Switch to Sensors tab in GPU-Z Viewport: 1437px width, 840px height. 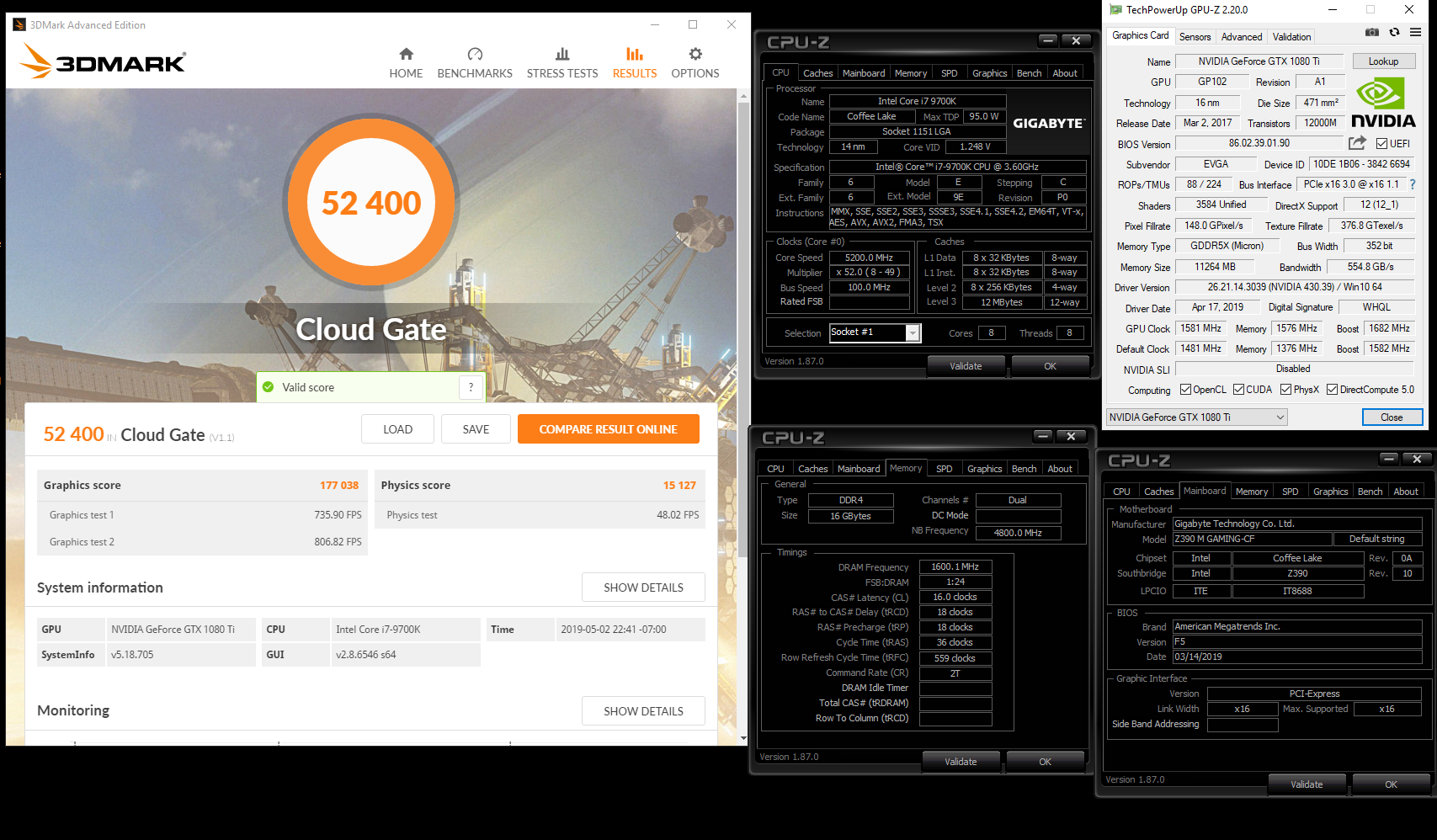point(1195,37)
